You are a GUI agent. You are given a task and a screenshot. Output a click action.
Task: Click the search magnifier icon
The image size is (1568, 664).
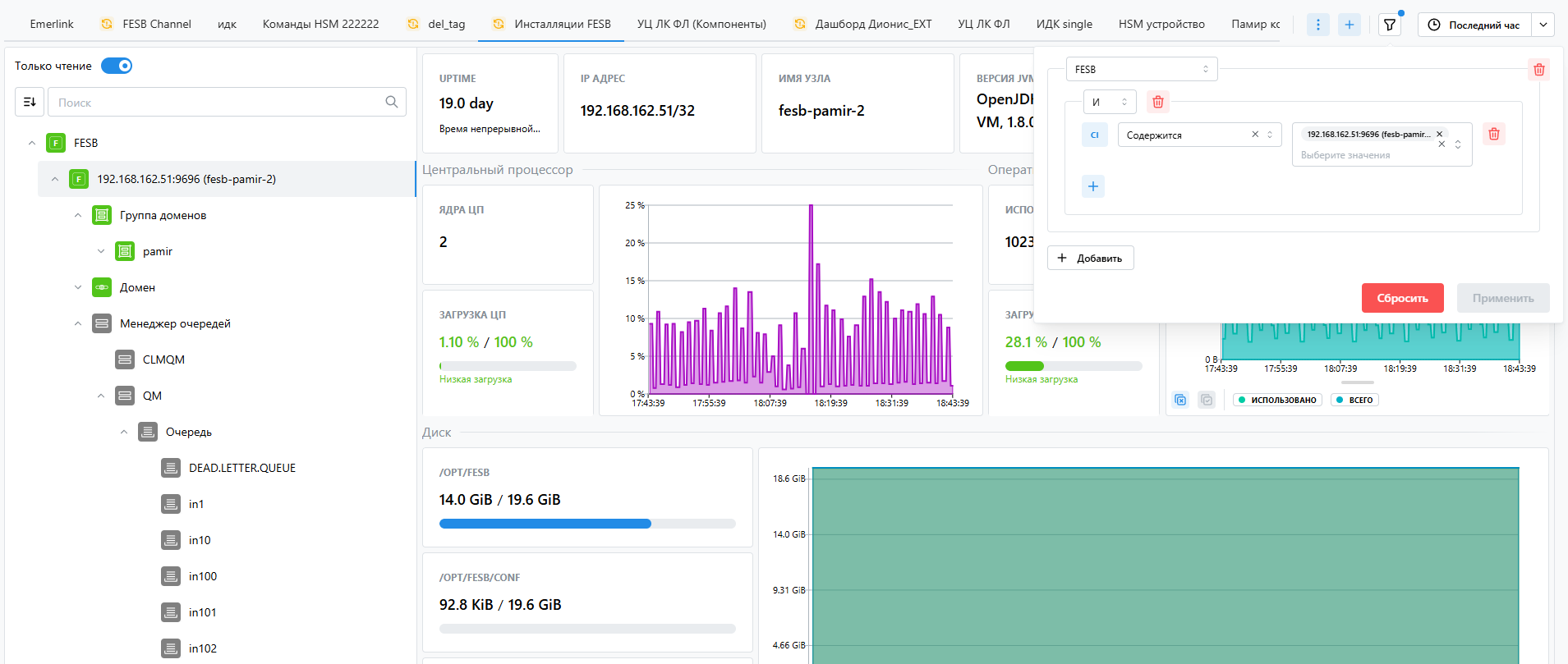point(392,102)
